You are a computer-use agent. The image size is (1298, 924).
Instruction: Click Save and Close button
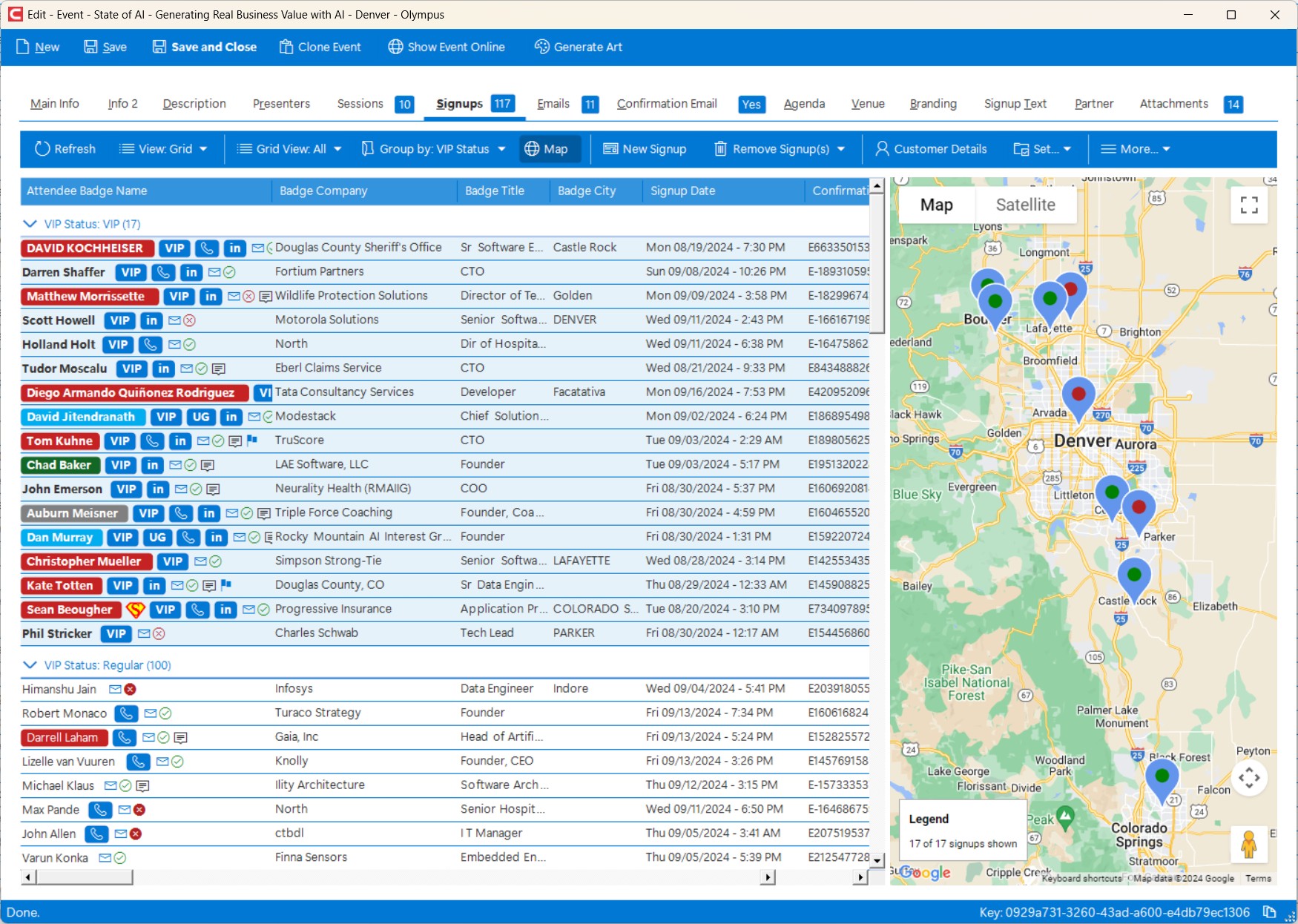coord(205,47)
